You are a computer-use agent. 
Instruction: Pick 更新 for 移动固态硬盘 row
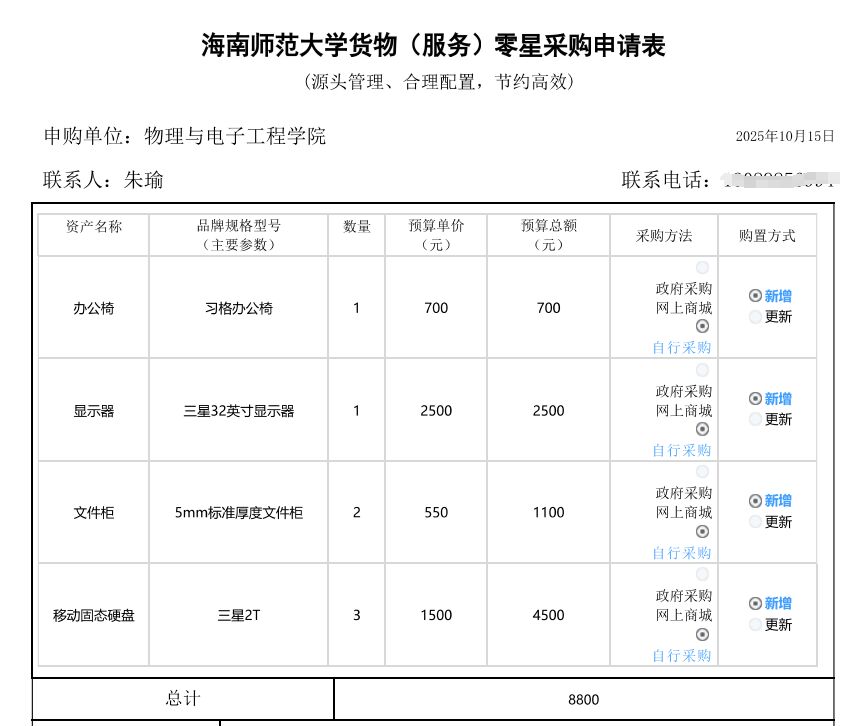click(x=755, y=625)
